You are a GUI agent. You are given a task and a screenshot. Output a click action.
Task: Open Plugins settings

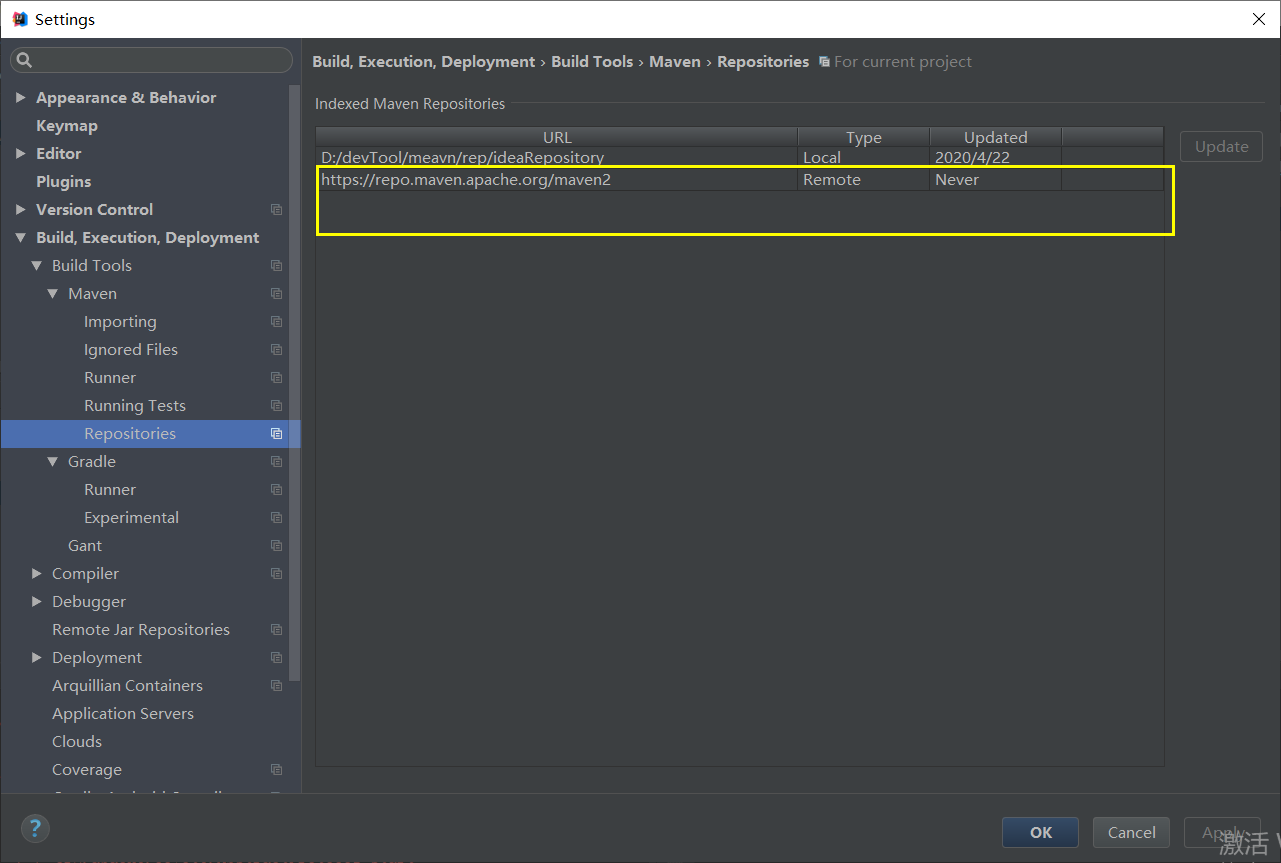64,182
